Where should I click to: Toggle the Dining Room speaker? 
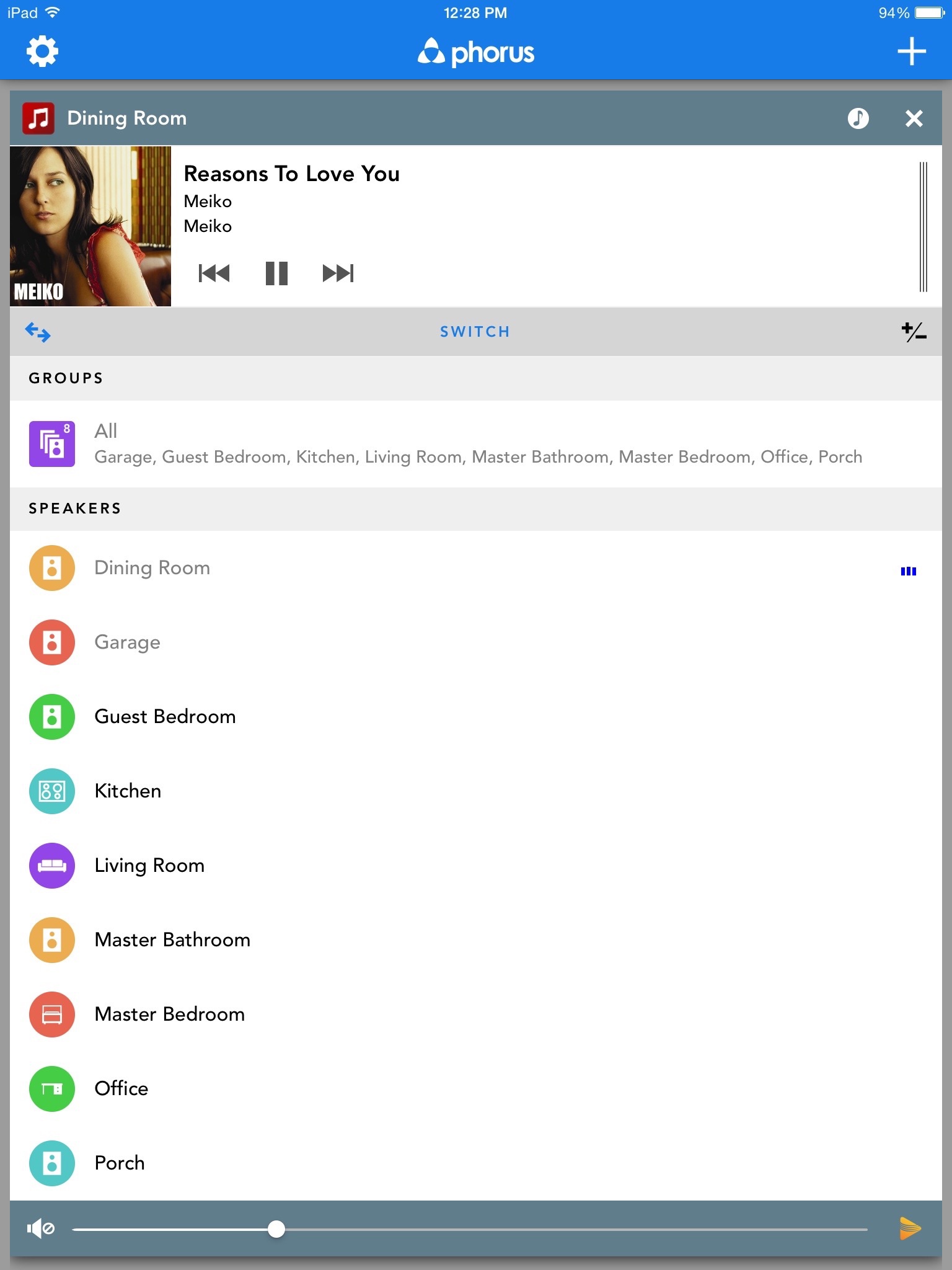152,568
